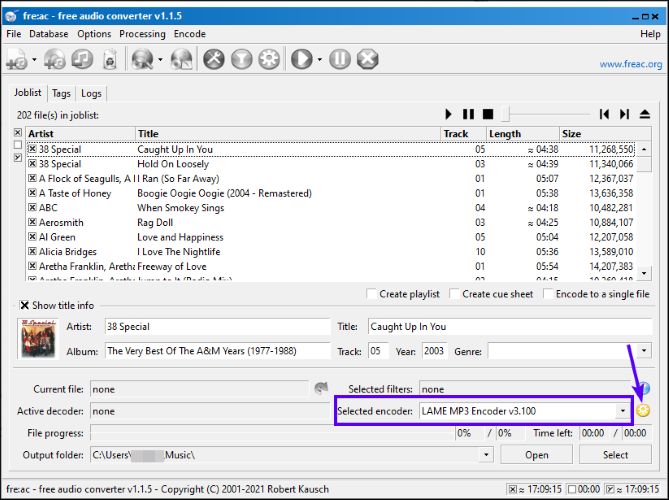Screen dimensions: 669x500
Task: Select the Joblist tab
Action: coord(28,93)
